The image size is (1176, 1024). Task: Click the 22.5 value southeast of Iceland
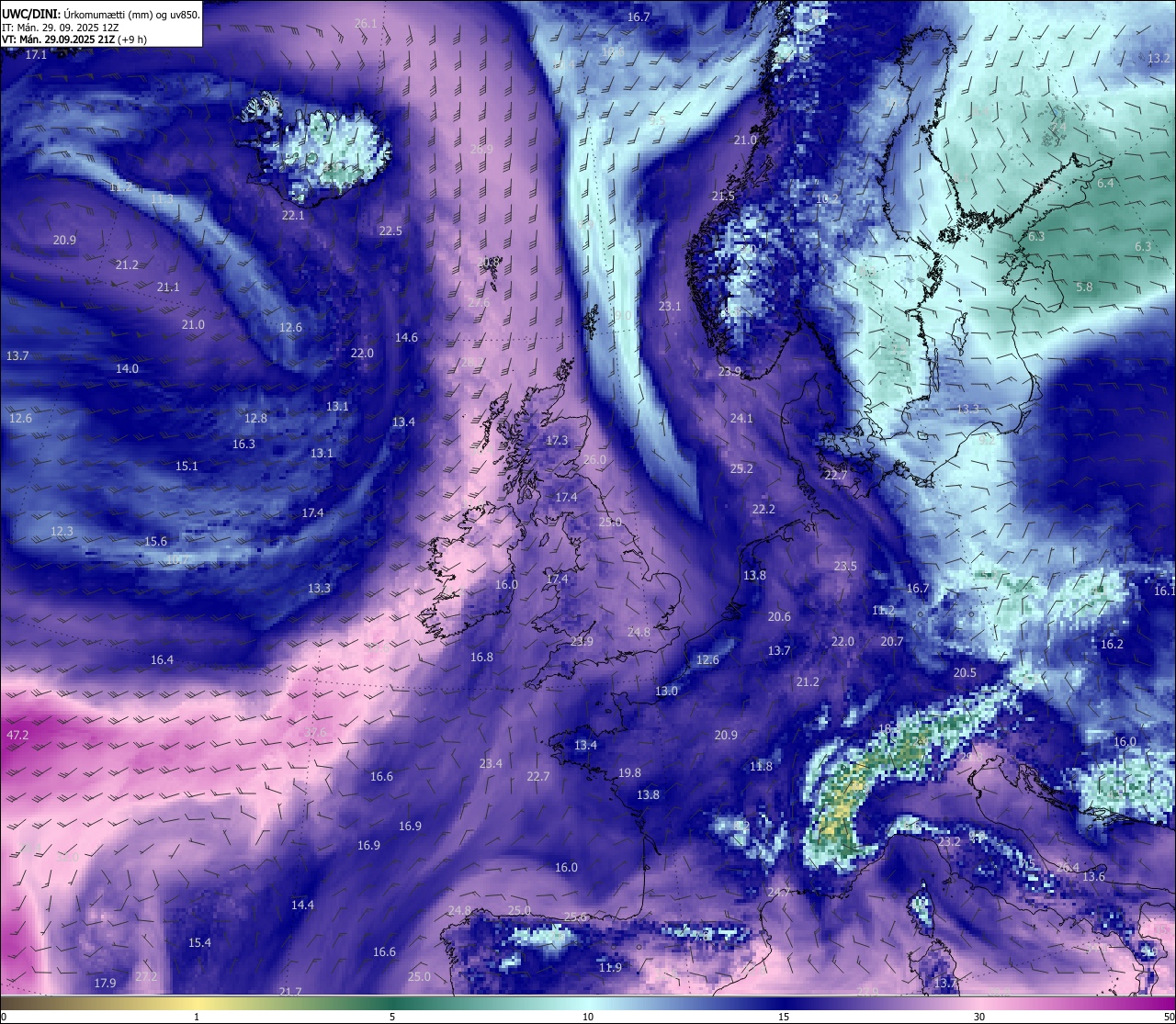(x=390, y=231)
